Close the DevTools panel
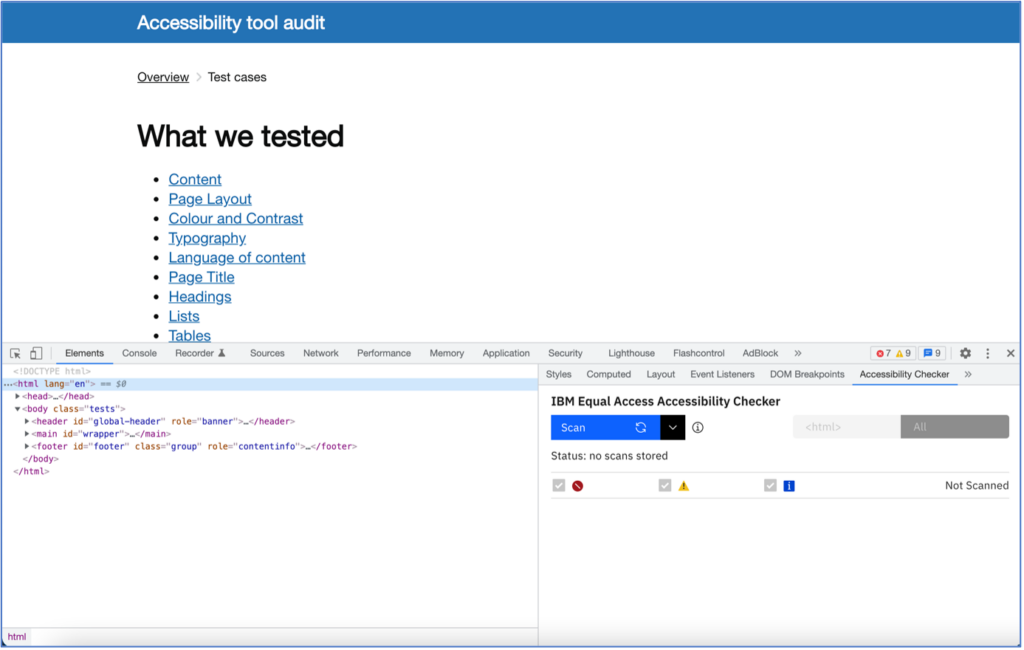 pos(1010,353)
